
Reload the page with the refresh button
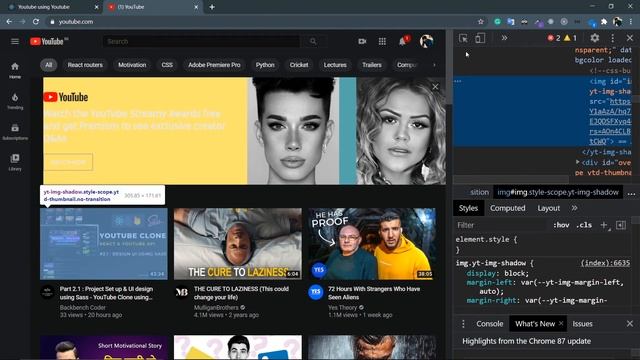[x=36, y=22]
